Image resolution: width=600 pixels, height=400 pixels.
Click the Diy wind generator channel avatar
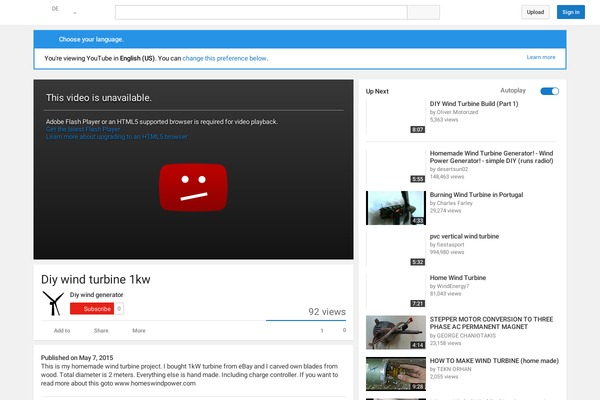53,303
